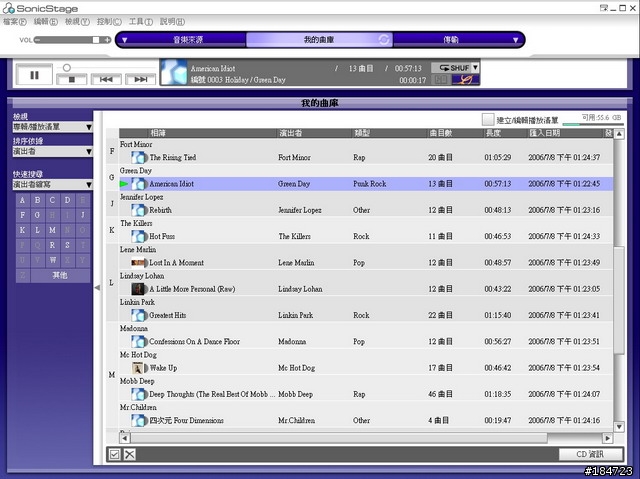
Task: Open the 工具 menu
Action: click(x=140, y=22)
